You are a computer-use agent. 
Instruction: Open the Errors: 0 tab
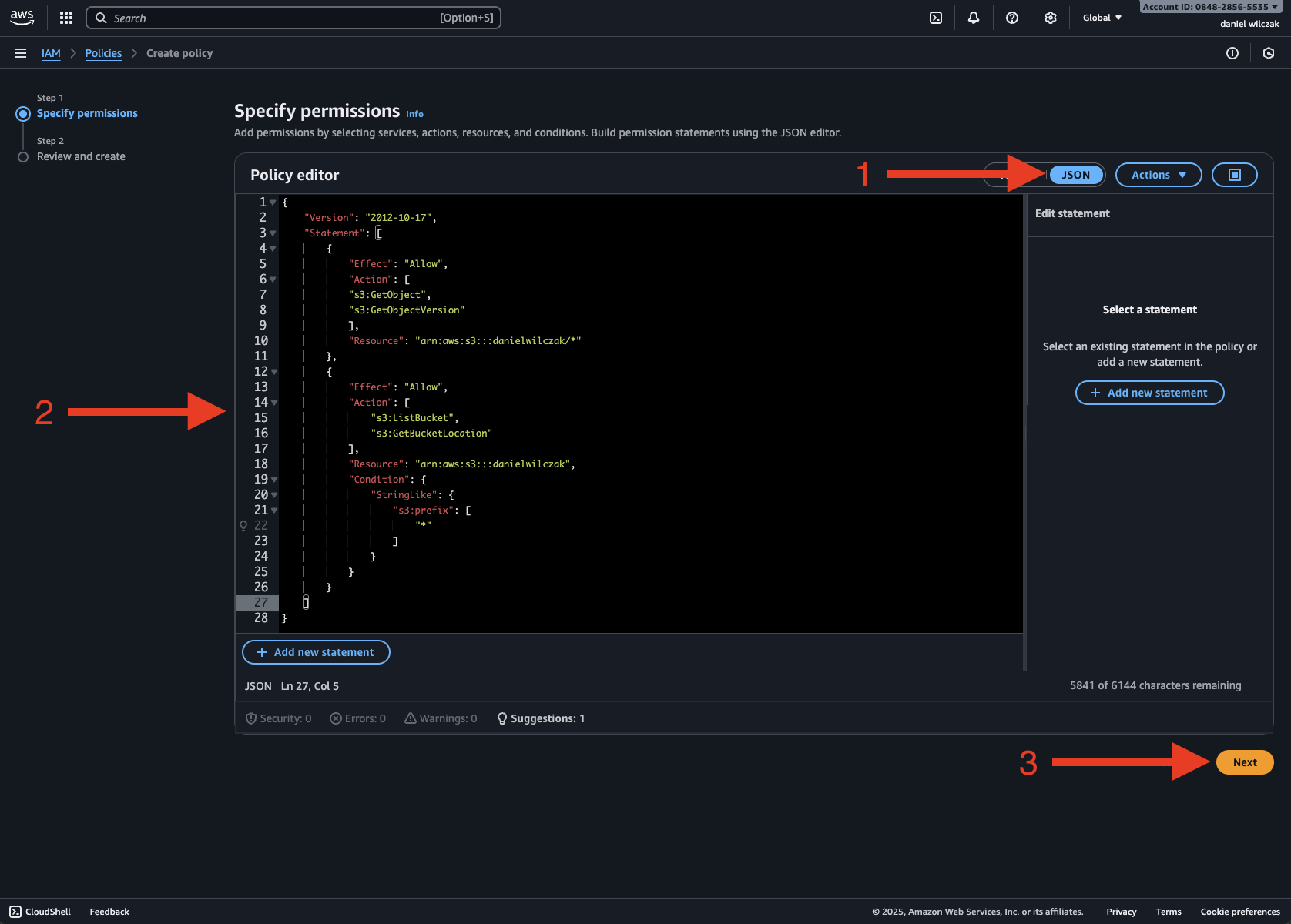coord(358,718)
